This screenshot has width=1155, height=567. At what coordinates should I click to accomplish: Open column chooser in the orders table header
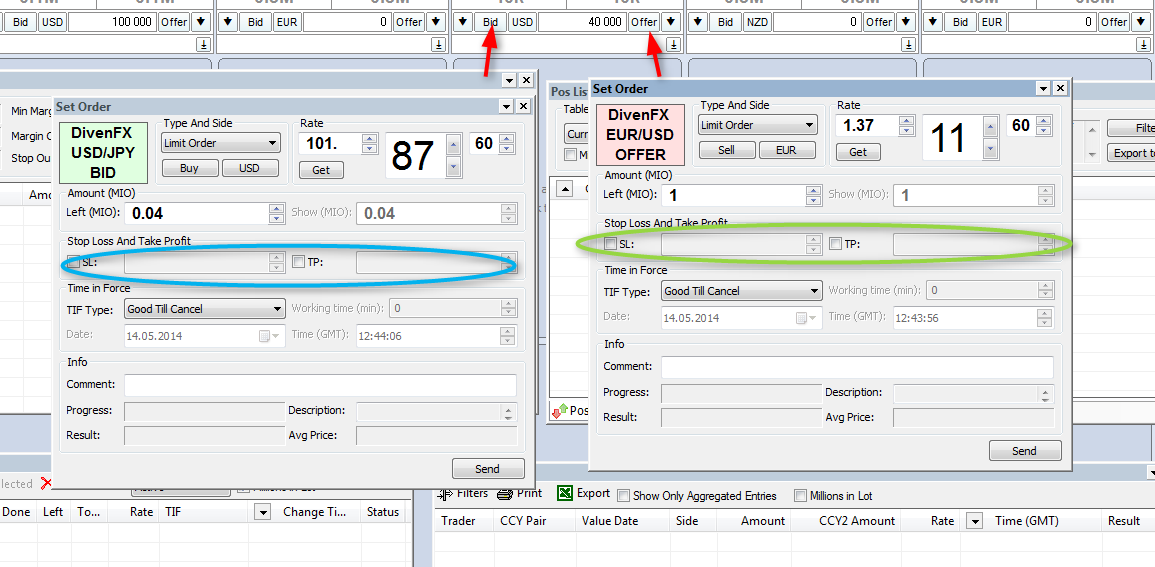point(263,512)
